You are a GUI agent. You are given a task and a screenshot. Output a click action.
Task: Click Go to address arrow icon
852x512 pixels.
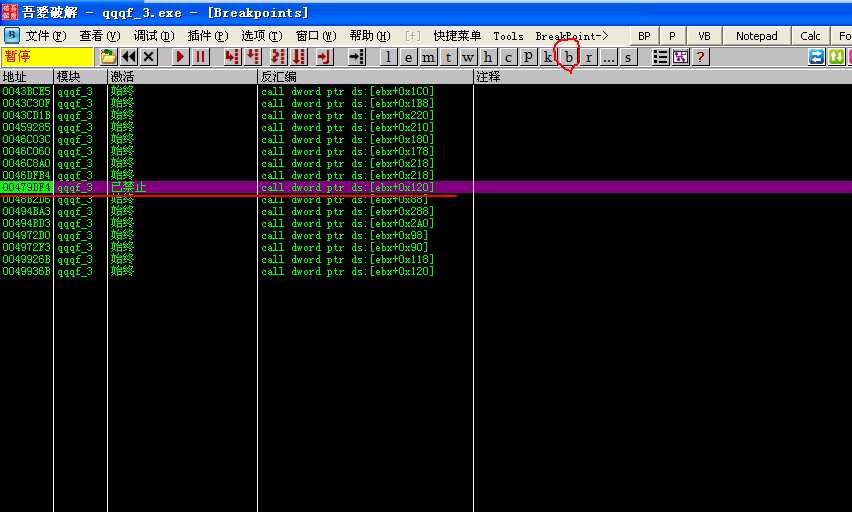click(356, 57)
